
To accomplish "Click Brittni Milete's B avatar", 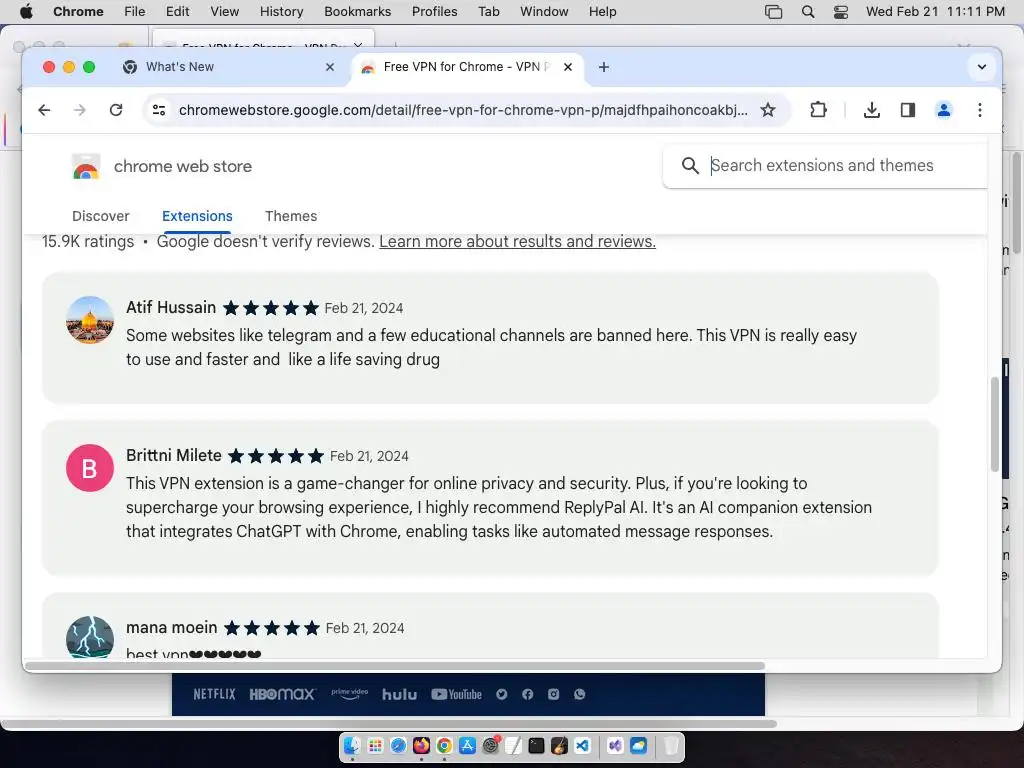I will coord(90,468).
